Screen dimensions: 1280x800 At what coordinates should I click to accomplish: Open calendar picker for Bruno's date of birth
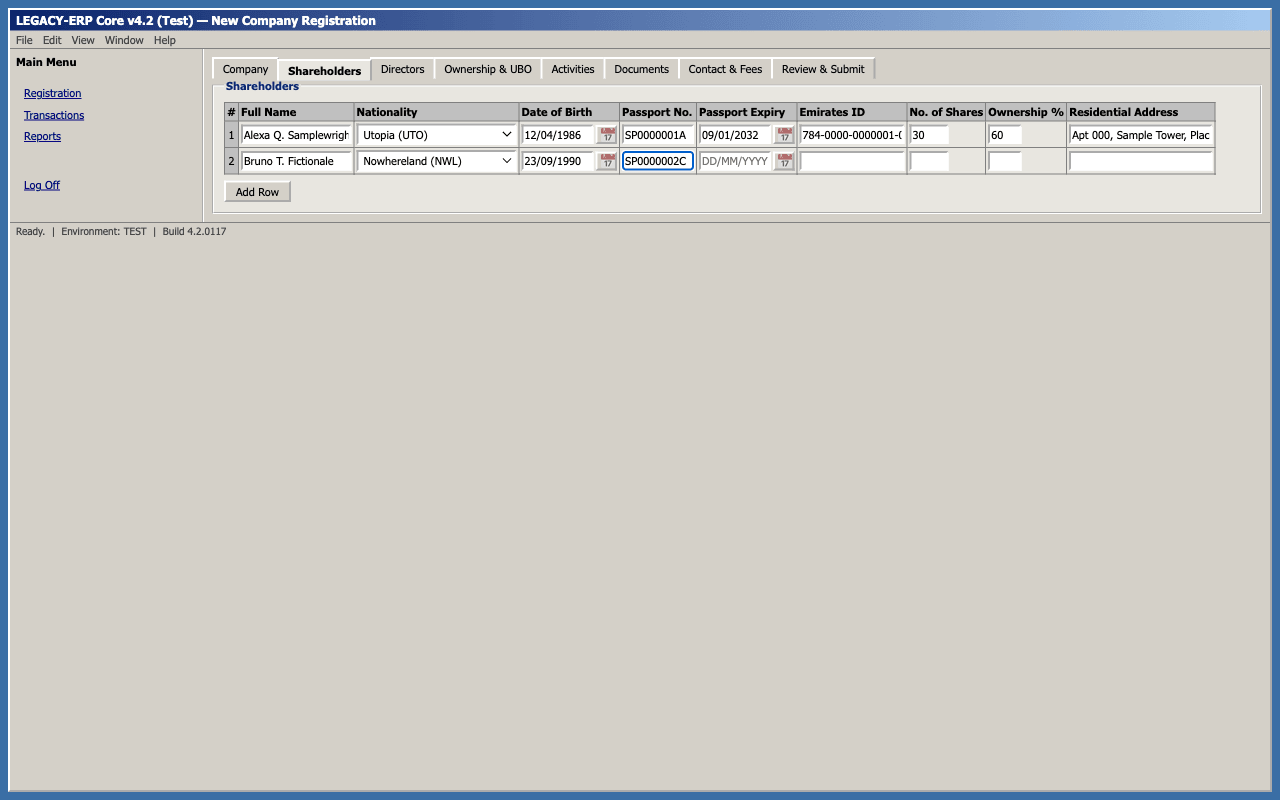coord(607,161)
